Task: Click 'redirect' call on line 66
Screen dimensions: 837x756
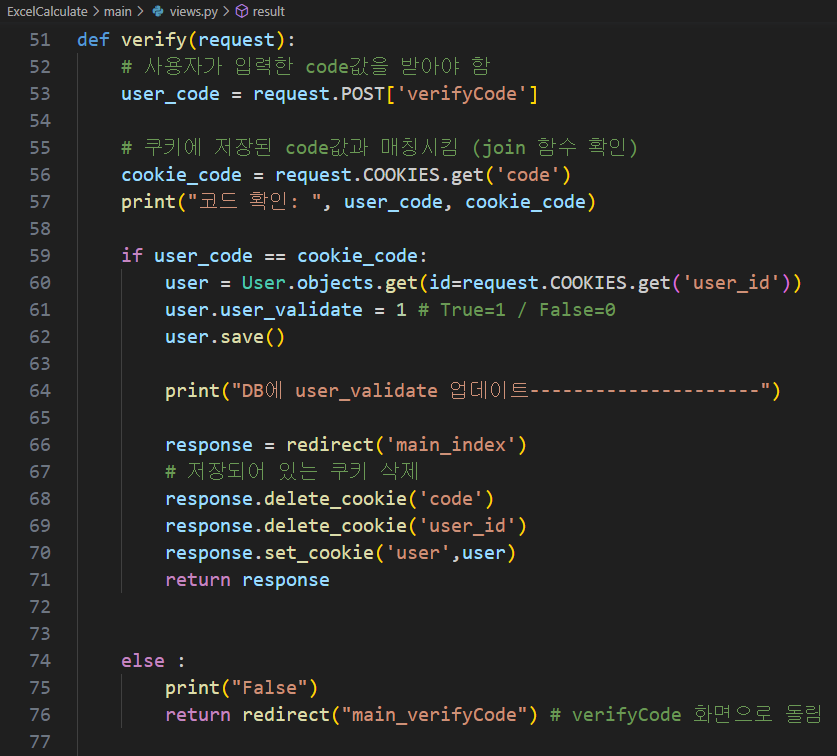Action: [330, 445]
